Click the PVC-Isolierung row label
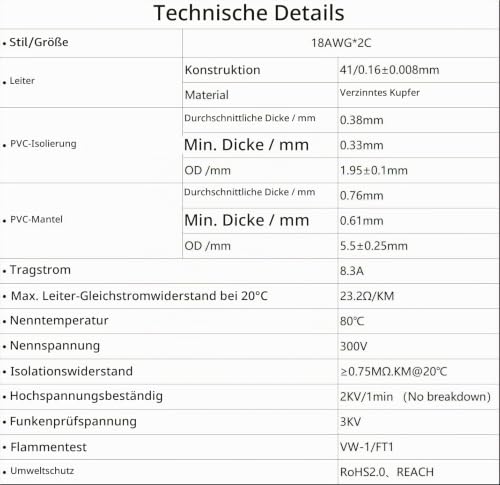Image resolution: width=500 pixels, height=485 pixels. tap(43, 144)
